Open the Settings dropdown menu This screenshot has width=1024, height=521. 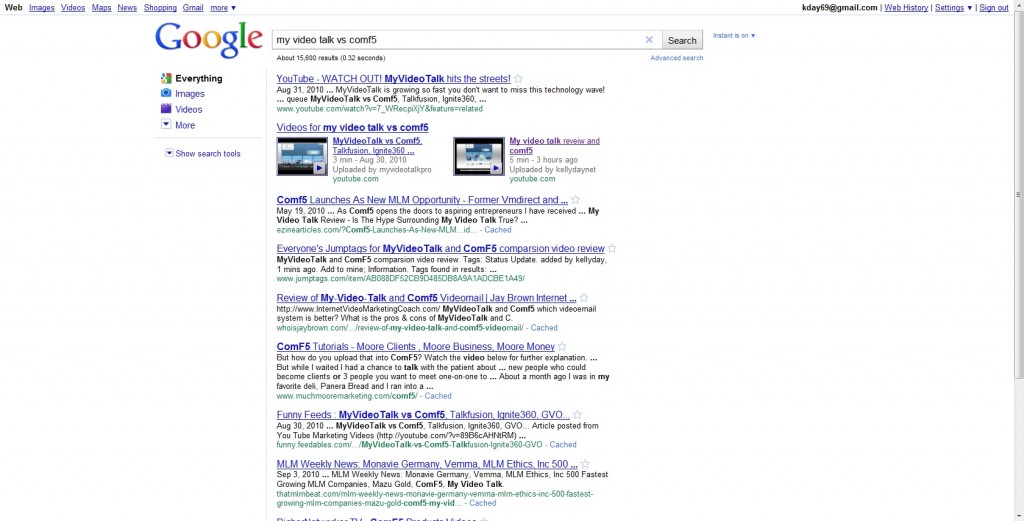click(x=953, y=8)
